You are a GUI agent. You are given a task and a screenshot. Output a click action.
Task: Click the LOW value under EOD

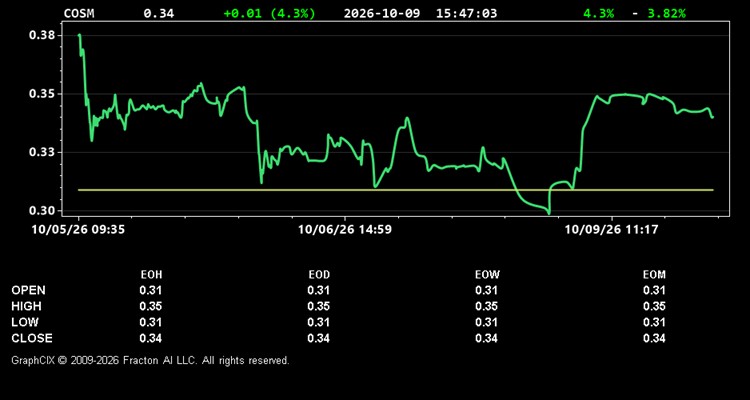[x=319, y=322]
